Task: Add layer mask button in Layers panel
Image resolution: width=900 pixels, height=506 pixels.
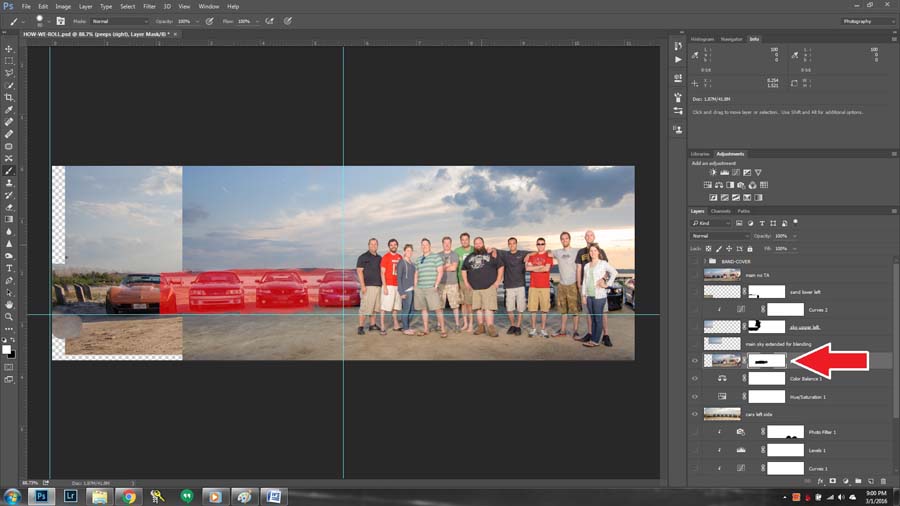Action: coord(833,481)
